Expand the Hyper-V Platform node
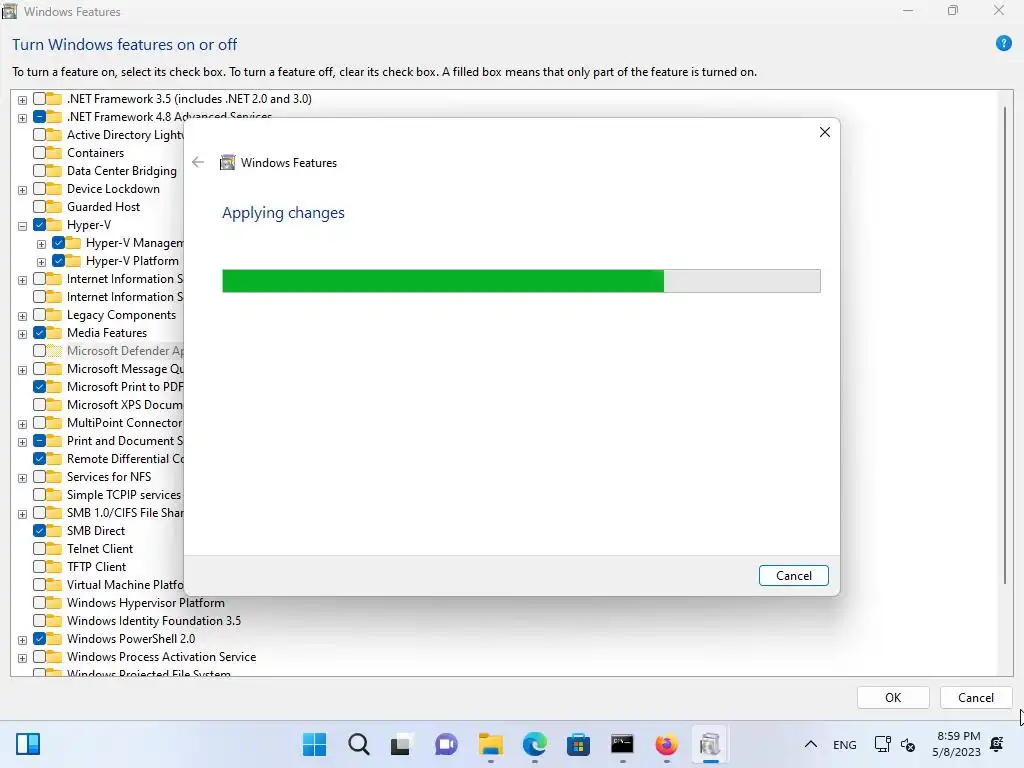 [41, 262]
